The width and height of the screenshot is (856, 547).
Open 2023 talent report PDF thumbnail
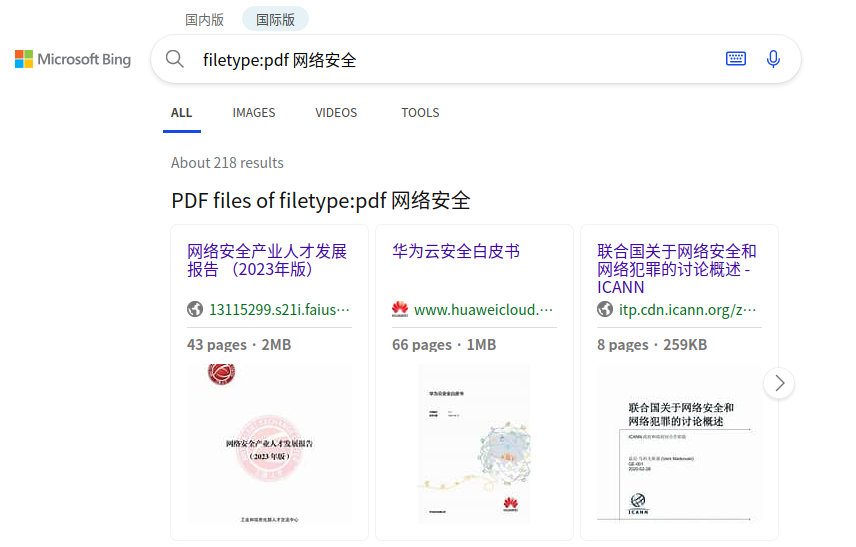click(270, 444)
